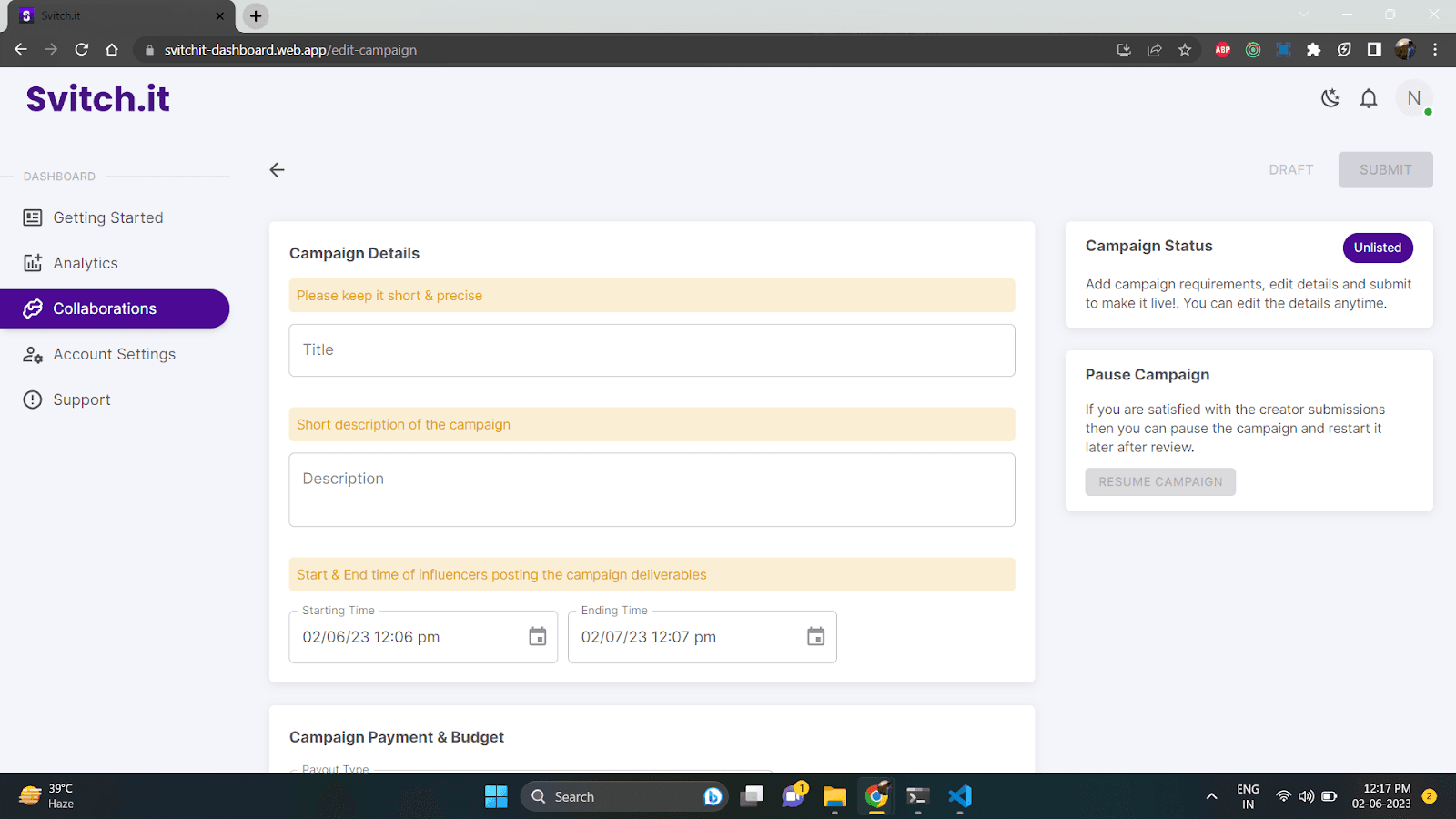Click the address bar URL
The image size is (1456, 819).
(x=290, y=50)
